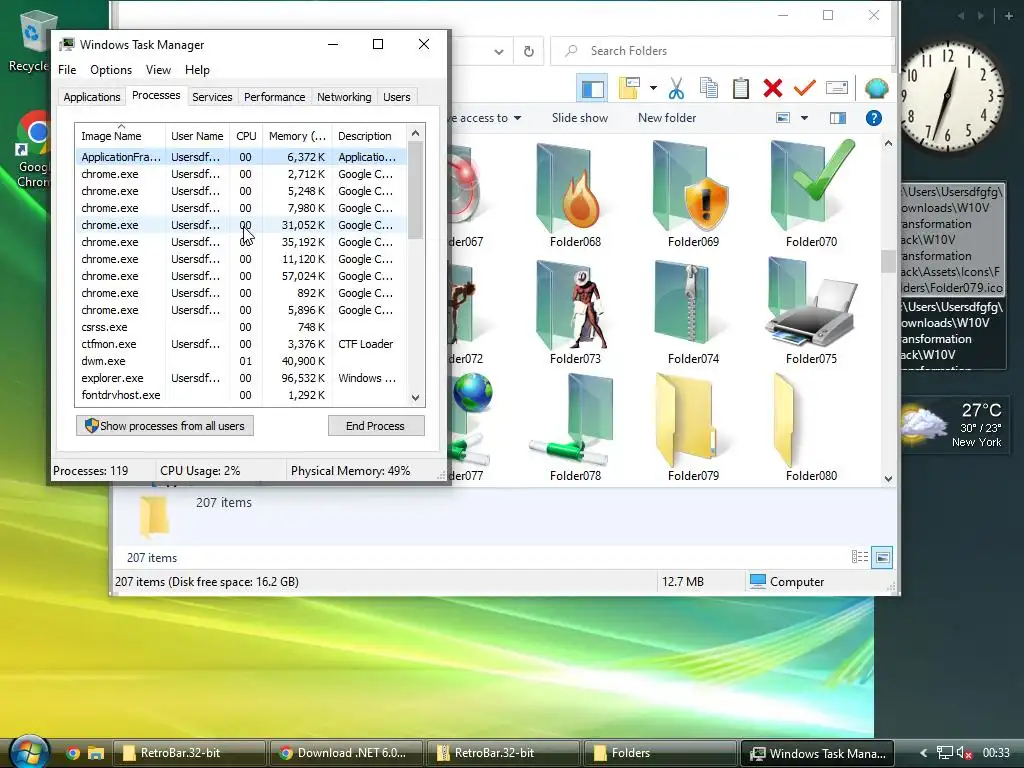Select the csrss.exe process row
This screenshot has height=768, width=1024.
pyautogui.click(x=240, y=327)
